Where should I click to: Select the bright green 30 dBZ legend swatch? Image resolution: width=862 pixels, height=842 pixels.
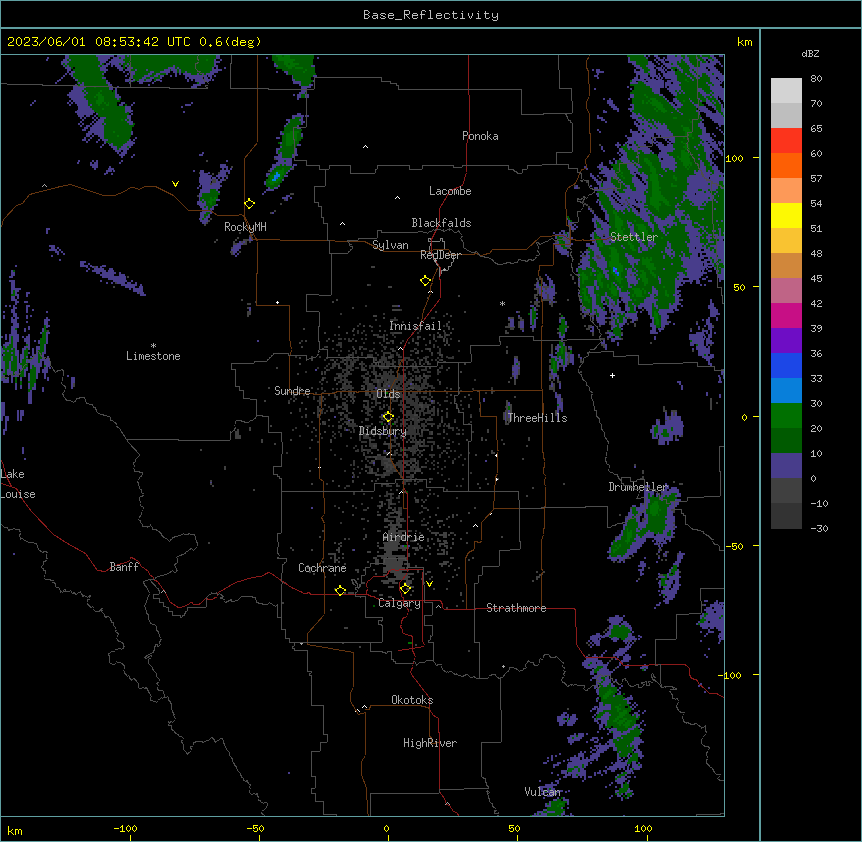[786, 416]
